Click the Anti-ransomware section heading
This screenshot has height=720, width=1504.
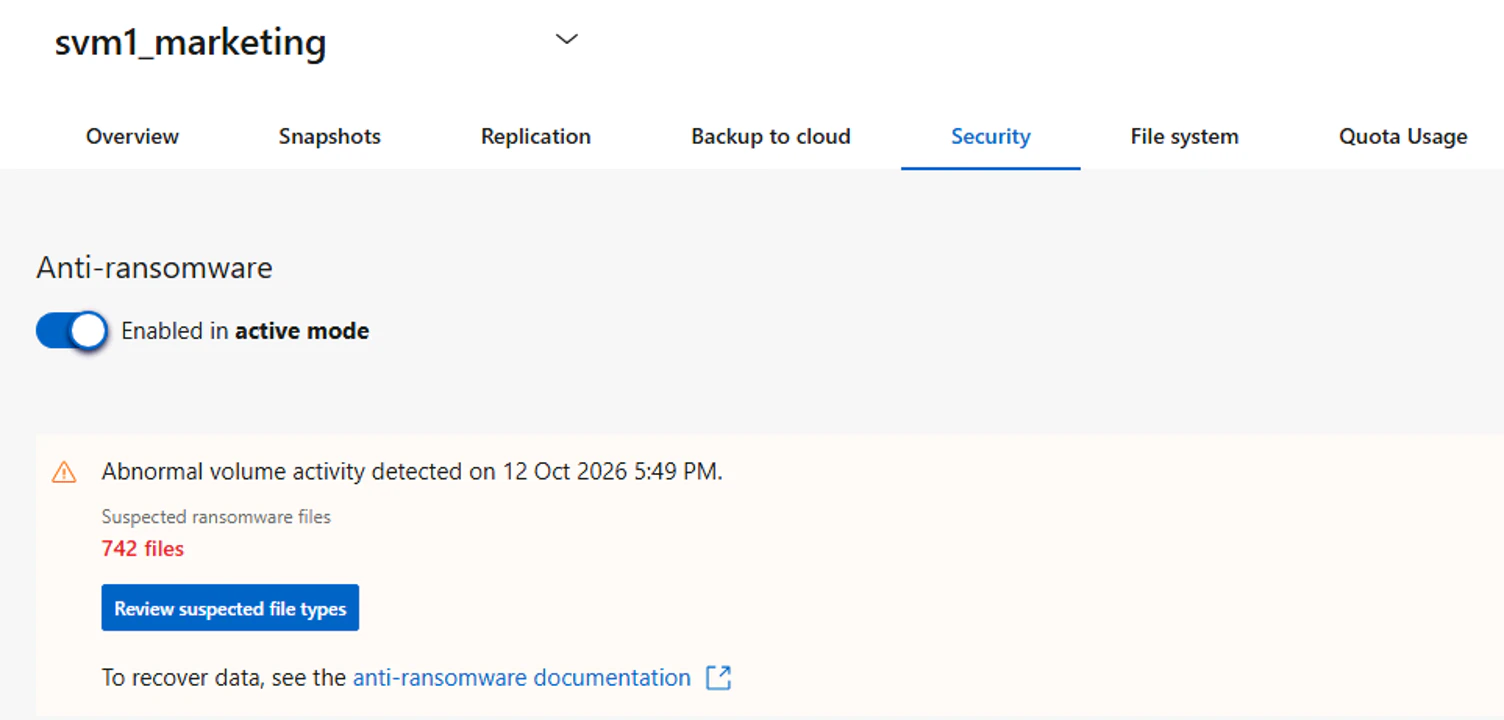pos(155,268)
